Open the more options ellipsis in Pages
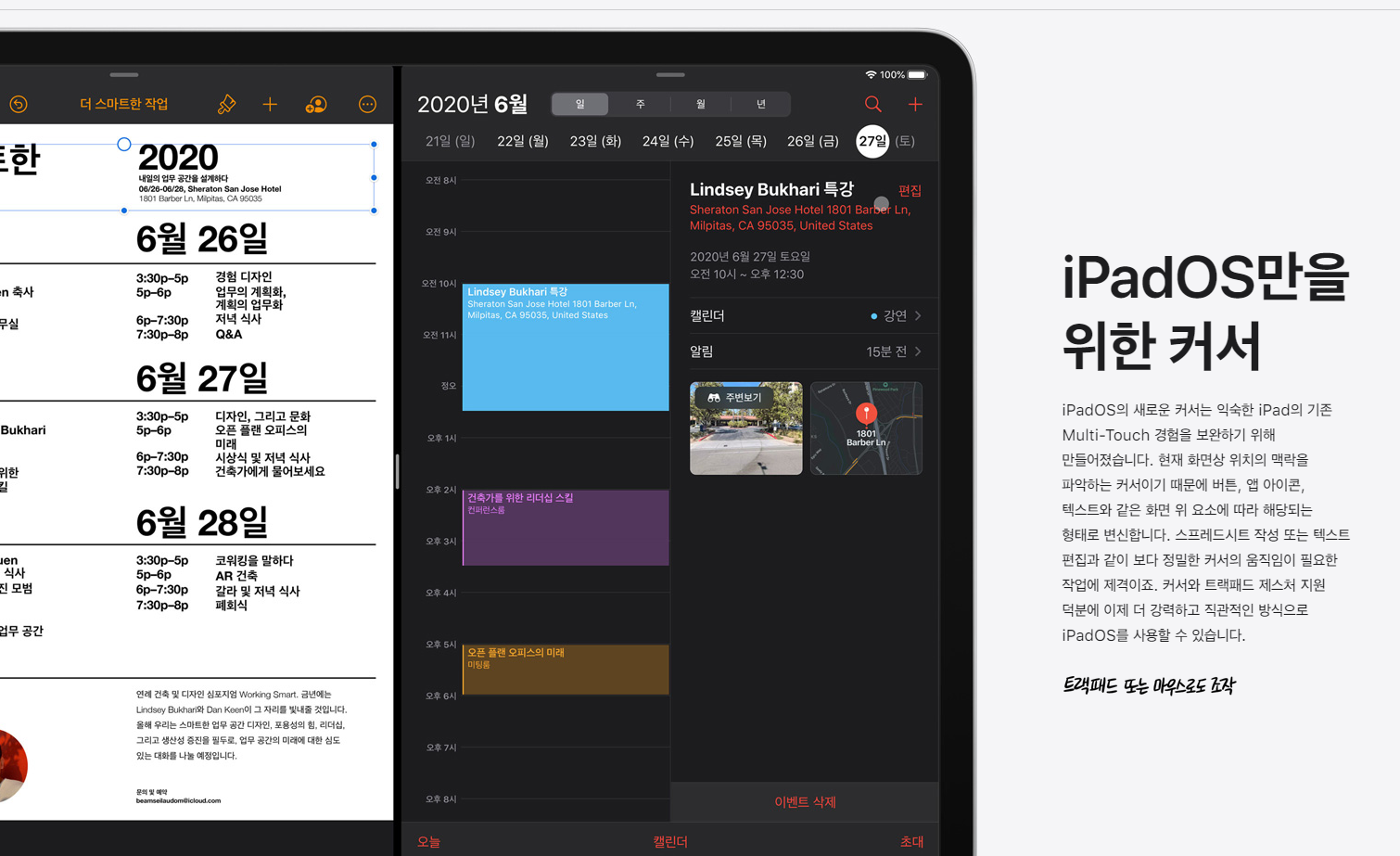This screenshot has height=856, width=1400. click(x=367, y=105)
